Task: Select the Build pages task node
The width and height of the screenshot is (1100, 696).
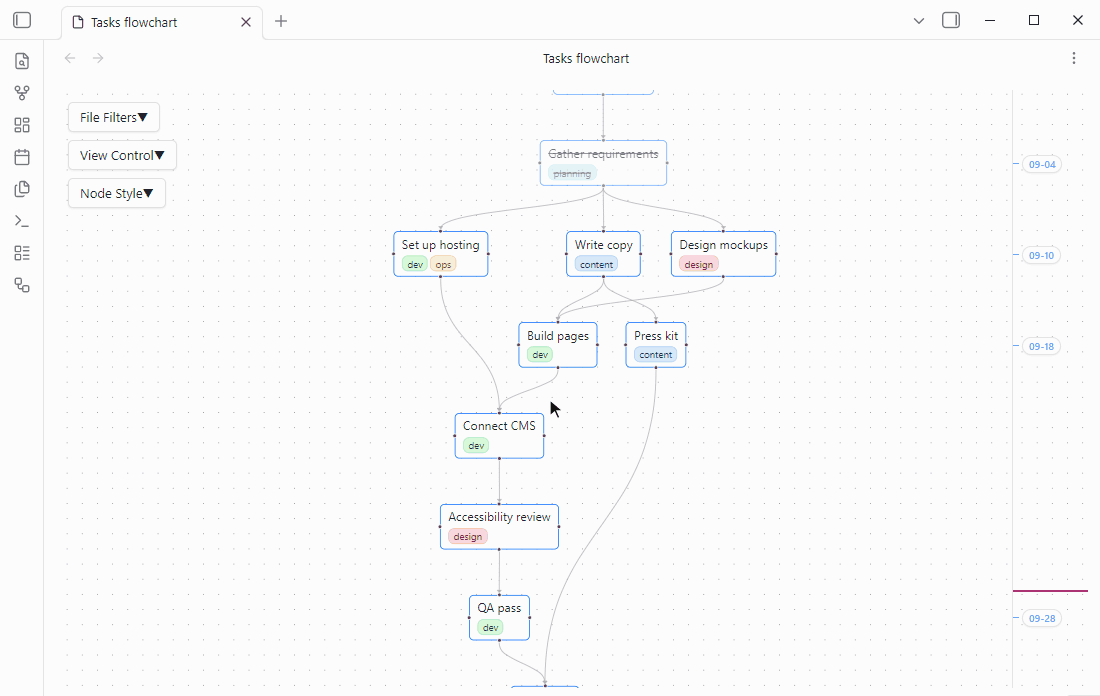Action: pos(558,344)
